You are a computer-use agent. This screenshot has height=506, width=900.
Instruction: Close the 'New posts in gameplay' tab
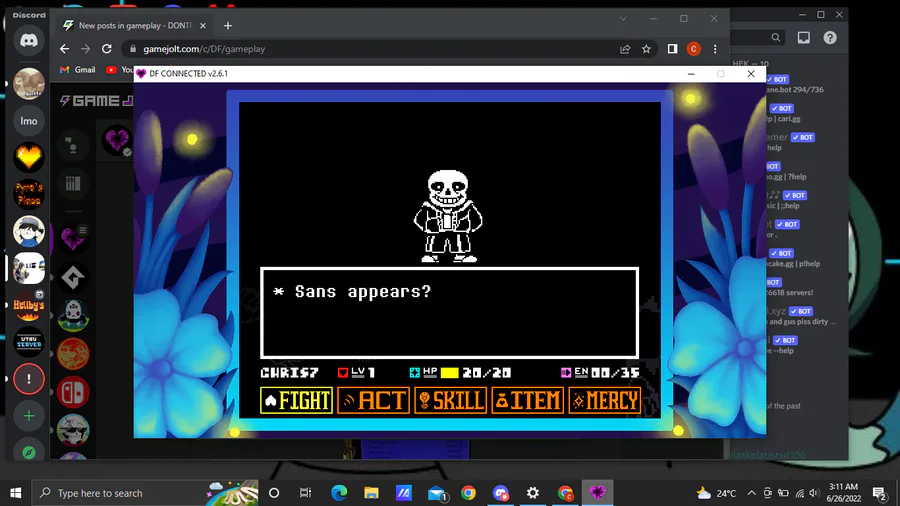[203, 25]
